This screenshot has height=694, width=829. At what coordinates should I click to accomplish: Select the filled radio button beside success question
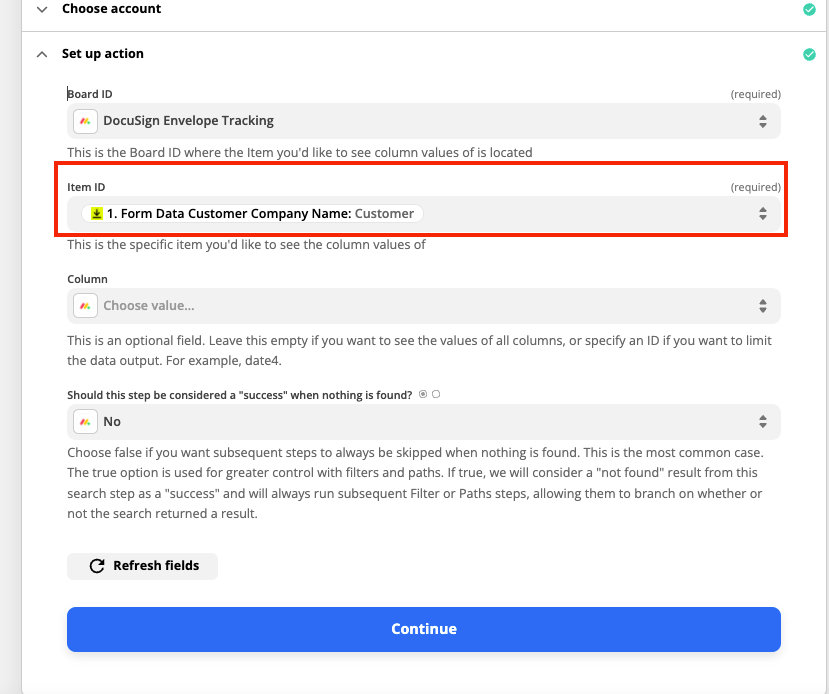423,394
